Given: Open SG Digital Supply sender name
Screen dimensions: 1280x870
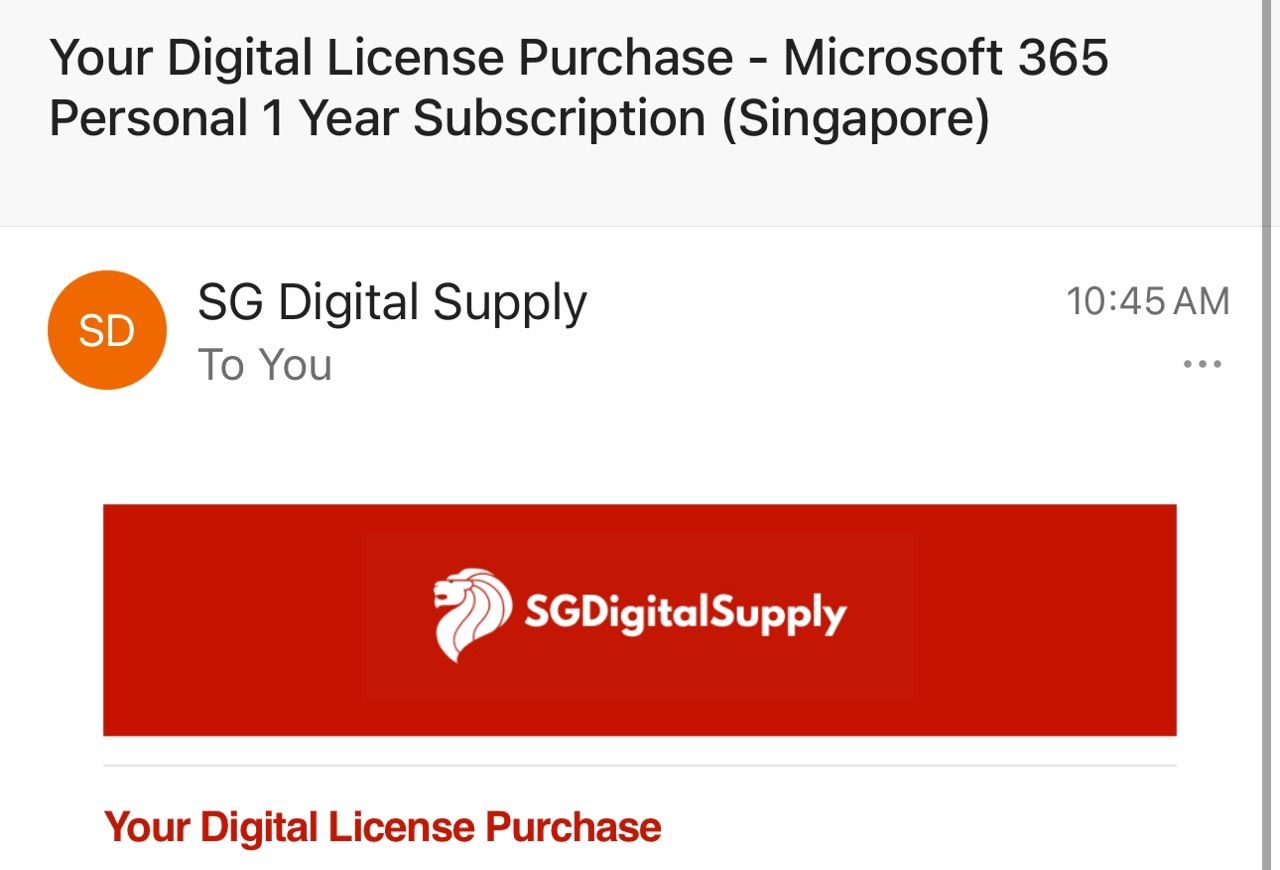Looking at the screenshot, I should (x=392, y=303).
